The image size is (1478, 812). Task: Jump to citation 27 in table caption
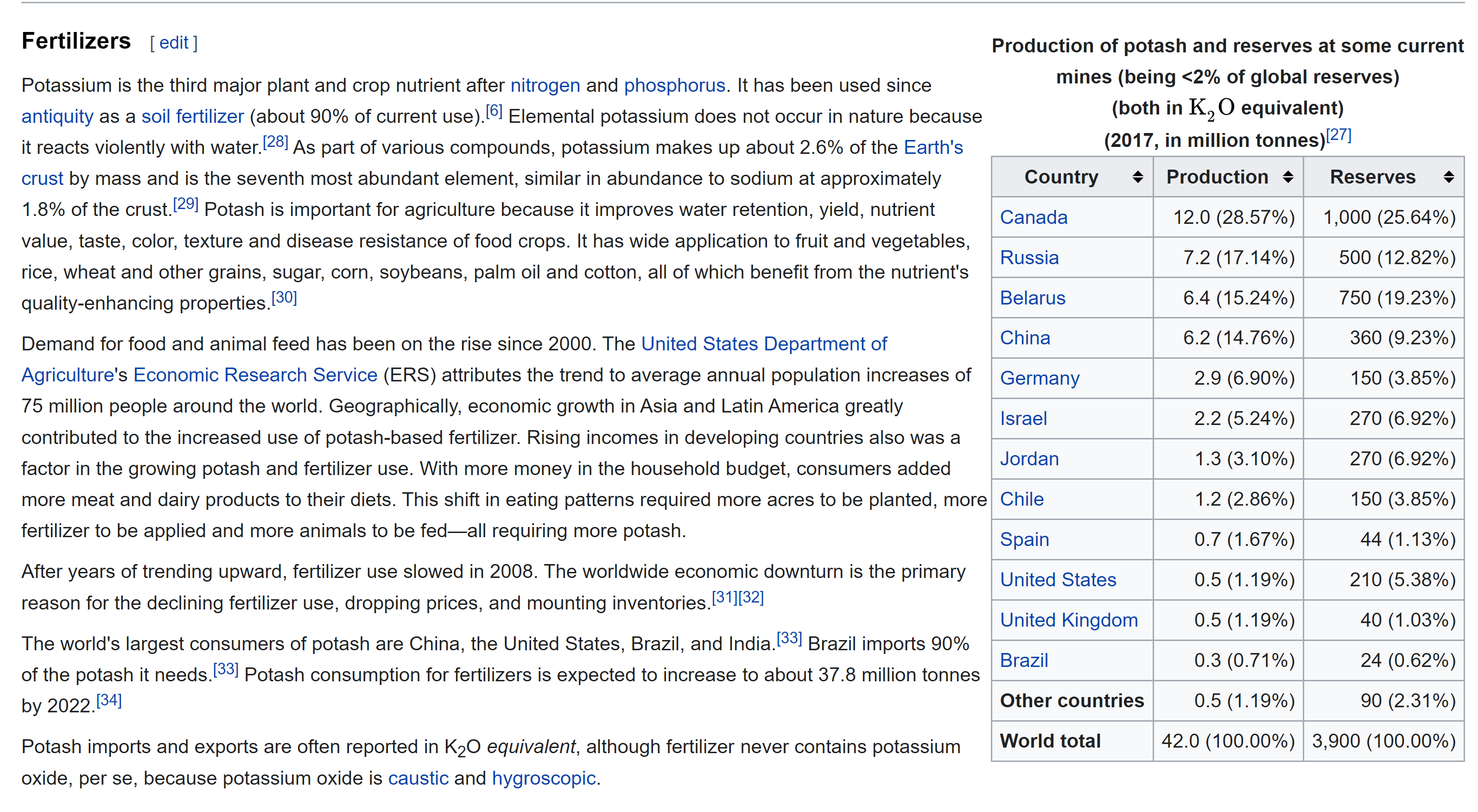pyautogui.click(x=1339, y=135)
